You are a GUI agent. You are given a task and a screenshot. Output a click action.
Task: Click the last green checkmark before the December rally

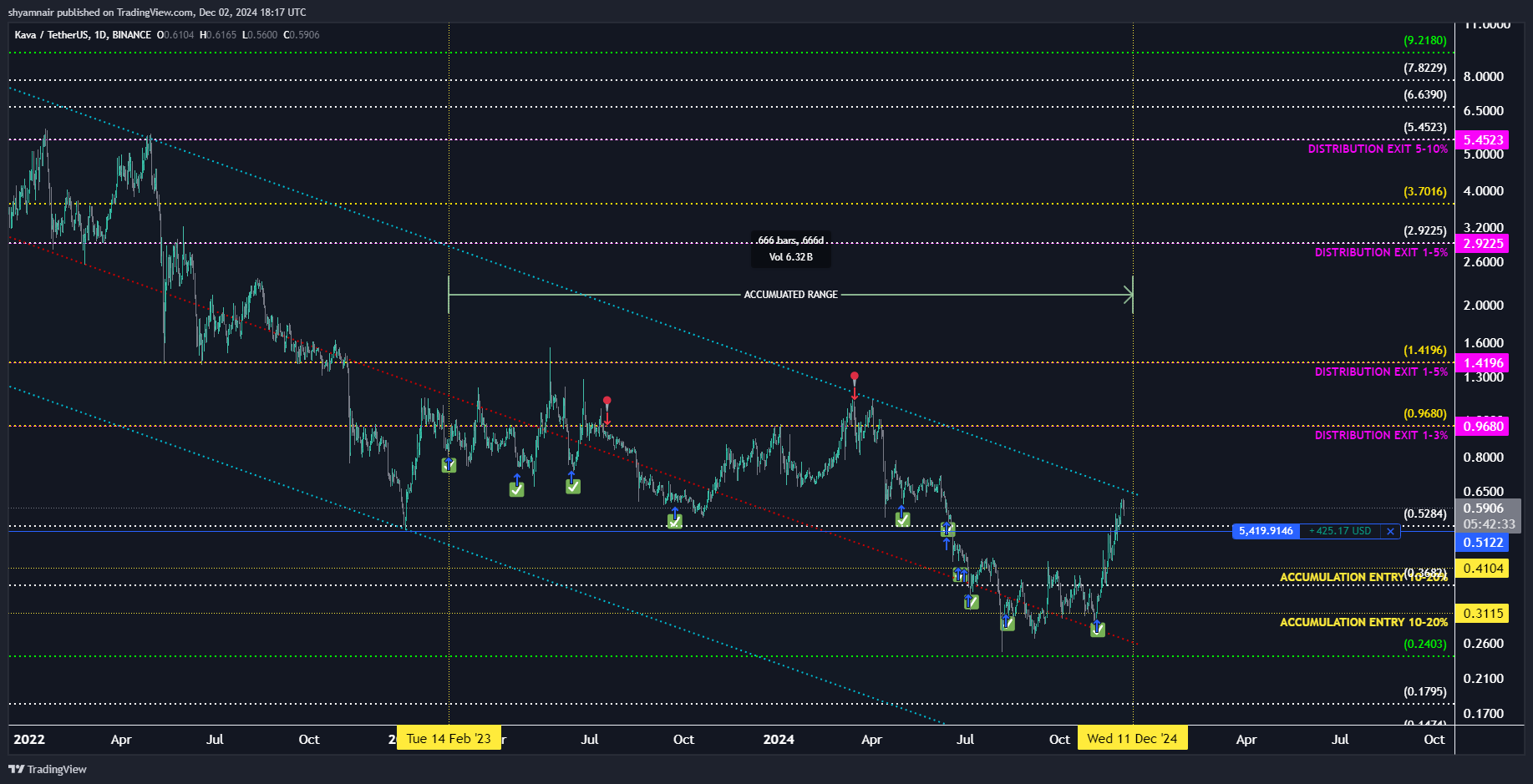[1098, 630]
